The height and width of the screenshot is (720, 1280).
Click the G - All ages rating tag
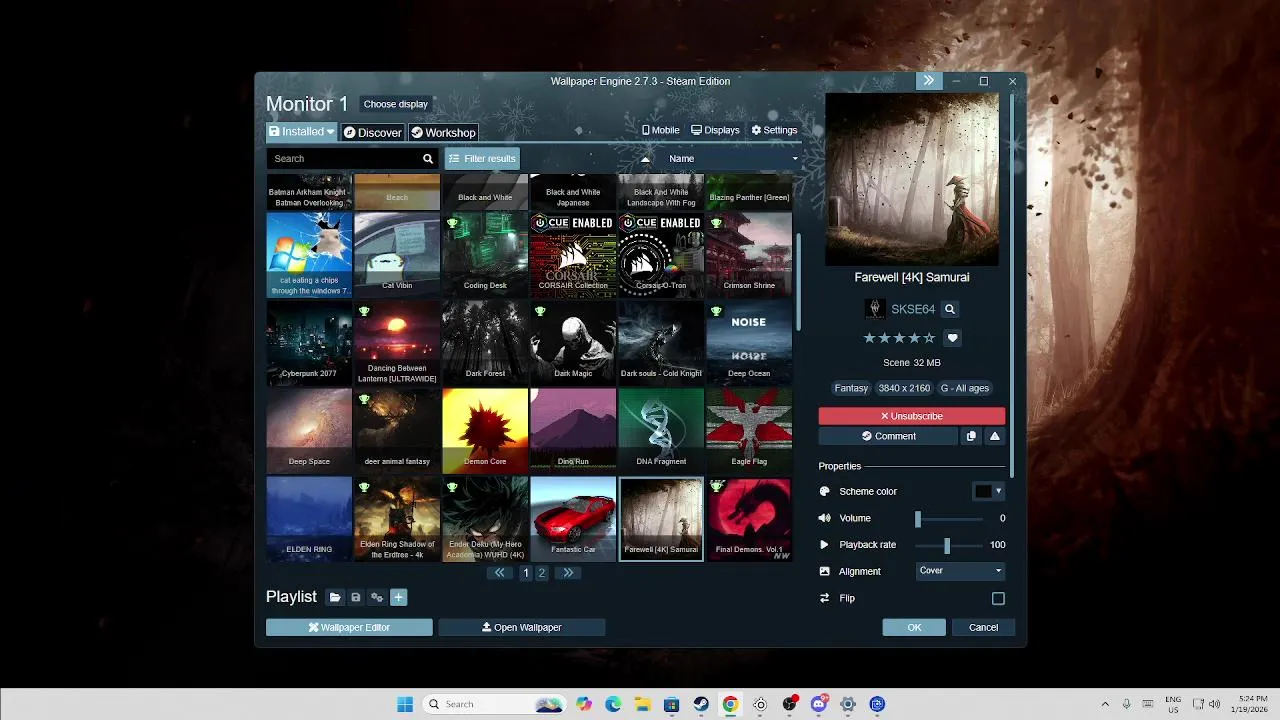pyautogui.click(x=964, y=388)
